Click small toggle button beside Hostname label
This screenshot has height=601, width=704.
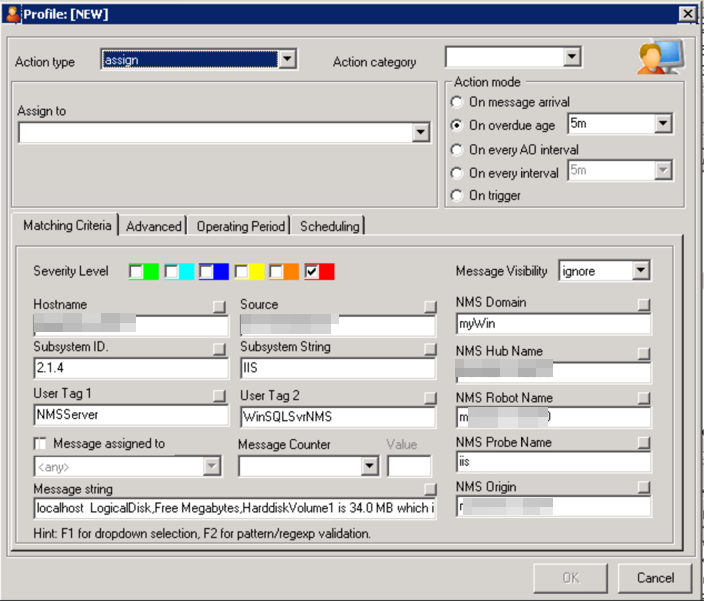[x=218, y=306]
